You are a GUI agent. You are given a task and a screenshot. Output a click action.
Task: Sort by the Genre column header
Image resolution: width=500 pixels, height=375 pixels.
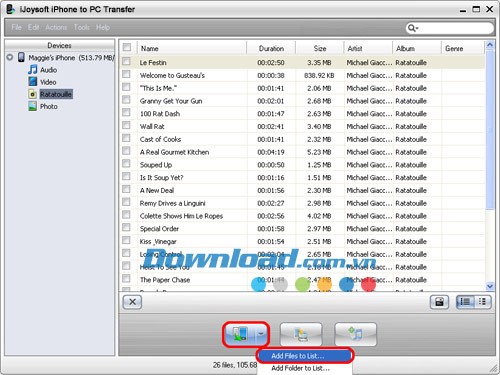tap(463, 48)
